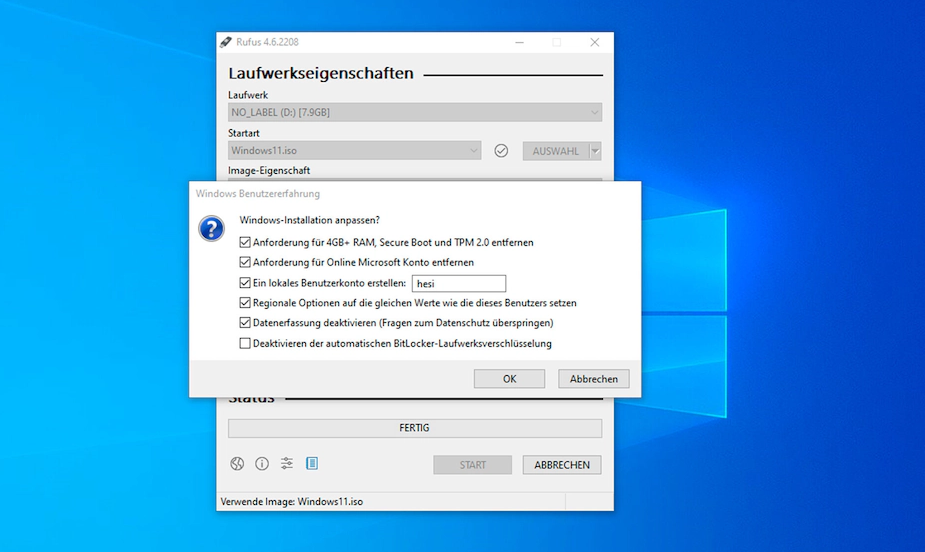Click the 'Laufwerkseigenschaften' heading

click(321, 74)
